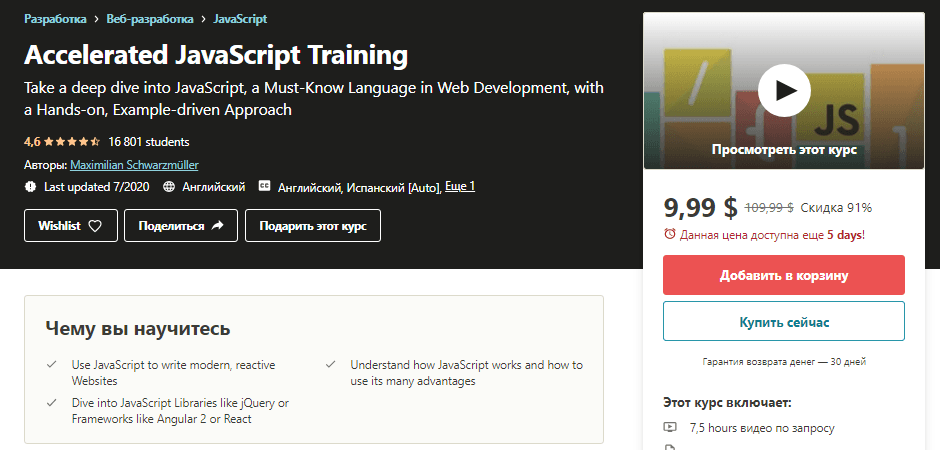Screen dimensions: 940x450
Task: Click the share arrow icon
Action: [x=218, y=226]
